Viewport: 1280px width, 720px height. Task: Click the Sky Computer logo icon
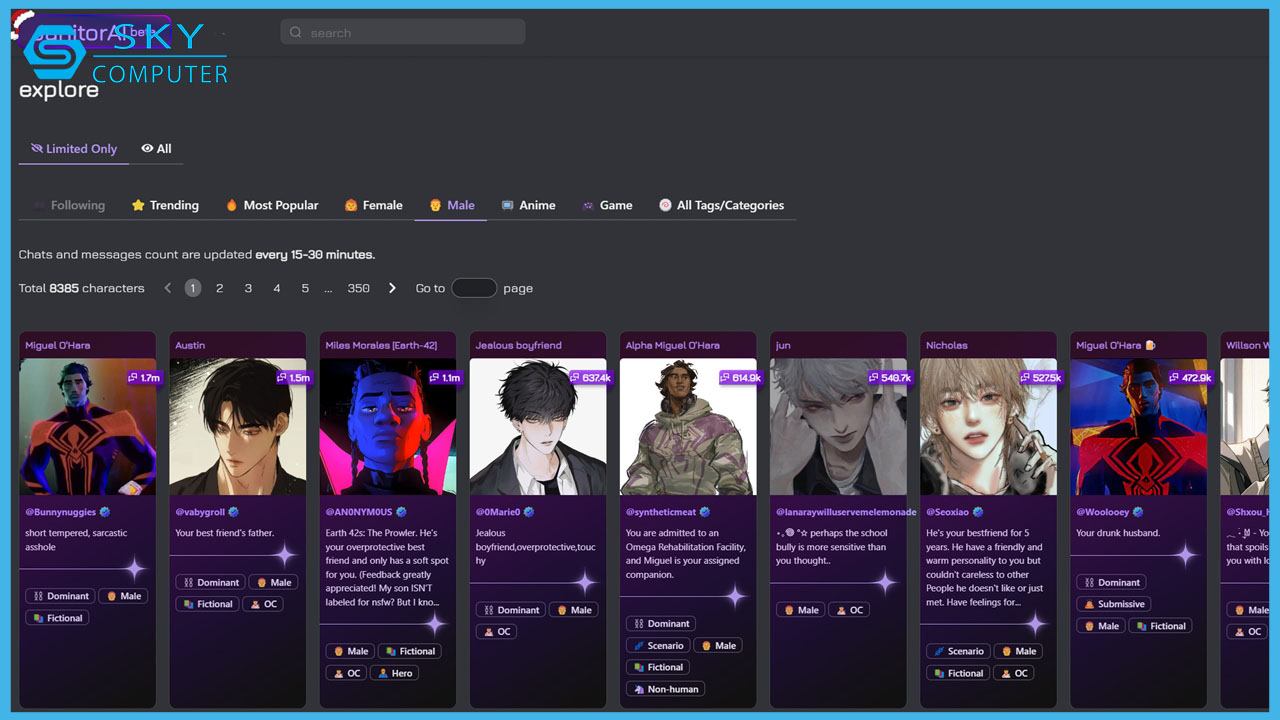point(54,52)
